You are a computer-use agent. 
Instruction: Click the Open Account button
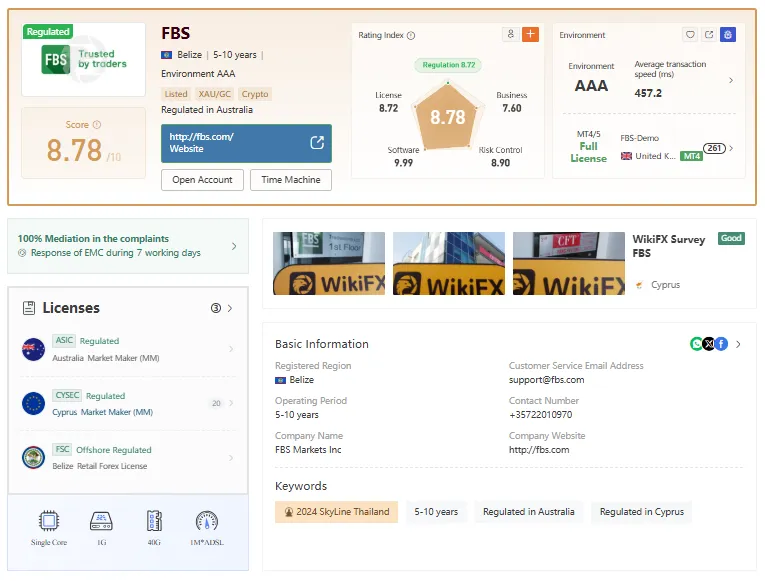tap(202, 180)
